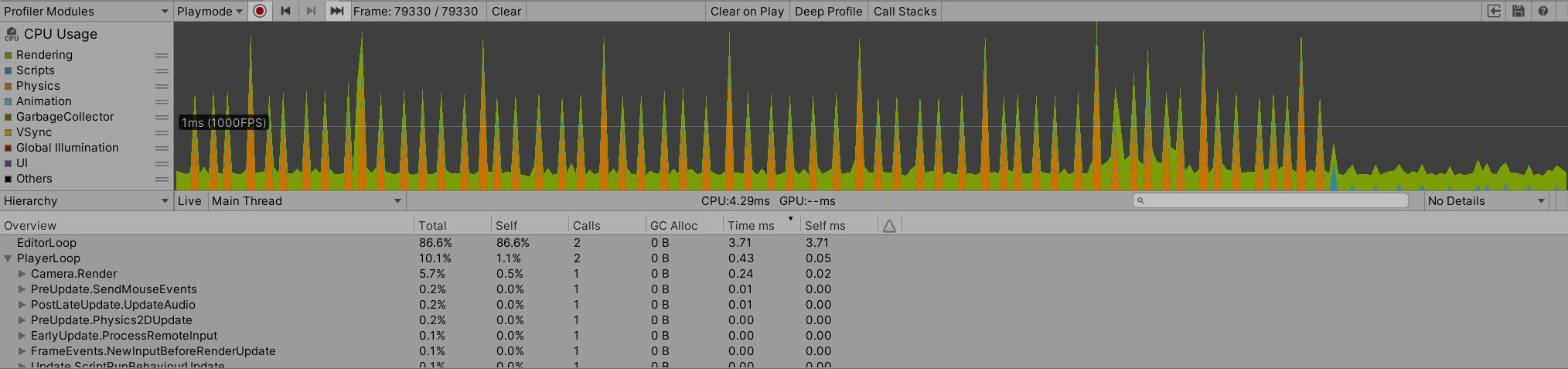This screenshot has width=1568, height=369.
Task: Grab the reorder handle for Others
Action: click(x=162, y=179)
